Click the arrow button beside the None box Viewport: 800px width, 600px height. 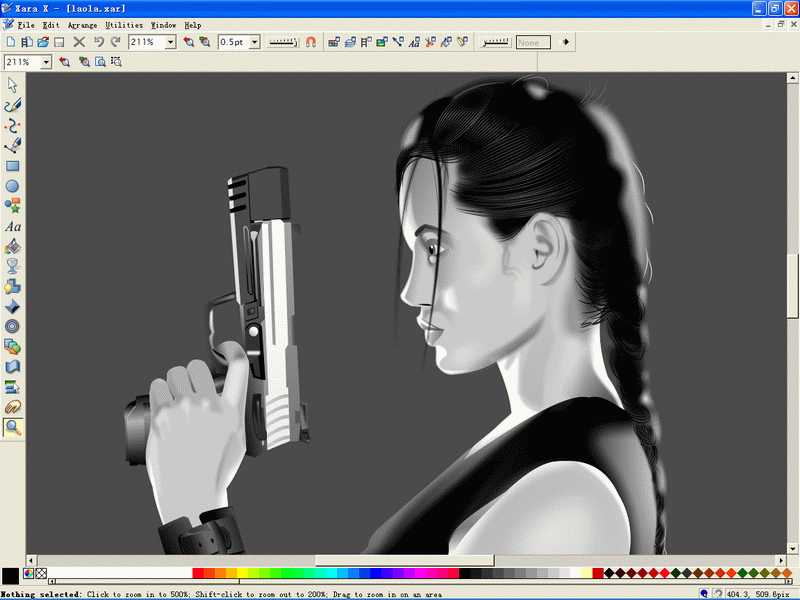point(565,42)
